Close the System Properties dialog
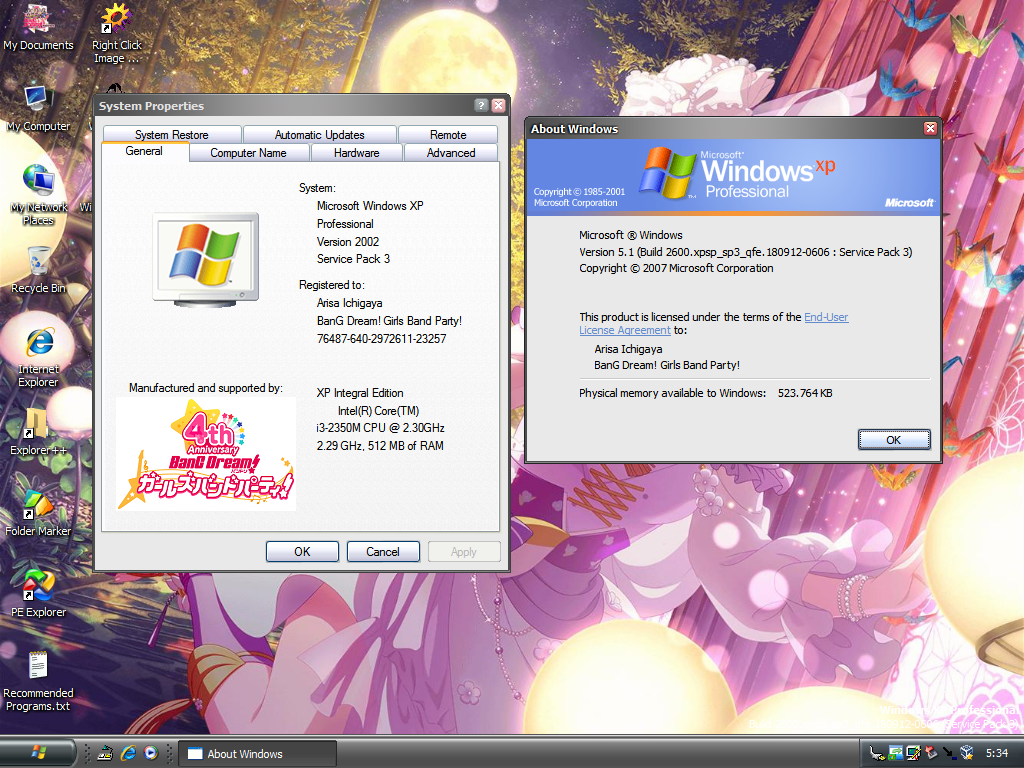The image size is (1024, 768). pyautogui.click(x=498, y=106)
